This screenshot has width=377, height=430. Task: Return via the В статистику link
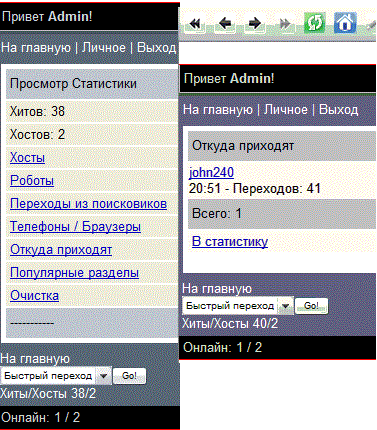(230, 241)
